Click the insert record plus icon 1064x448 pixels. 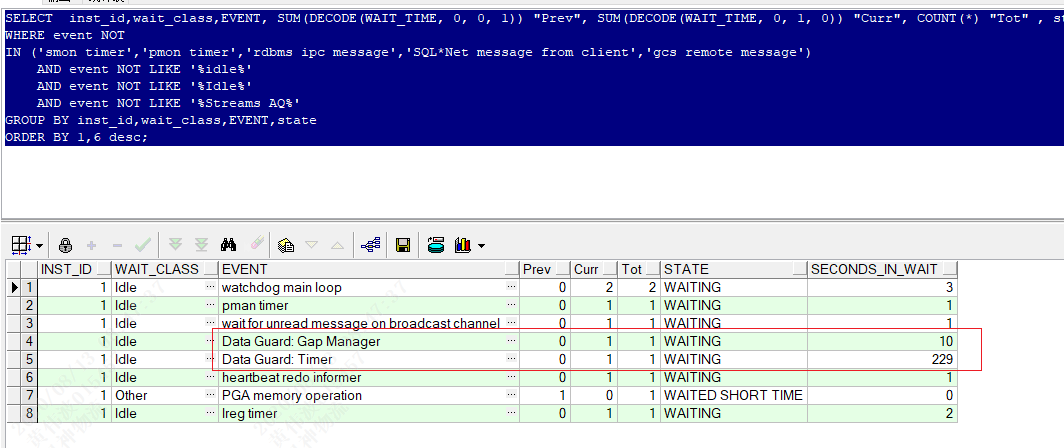[92, 245]
